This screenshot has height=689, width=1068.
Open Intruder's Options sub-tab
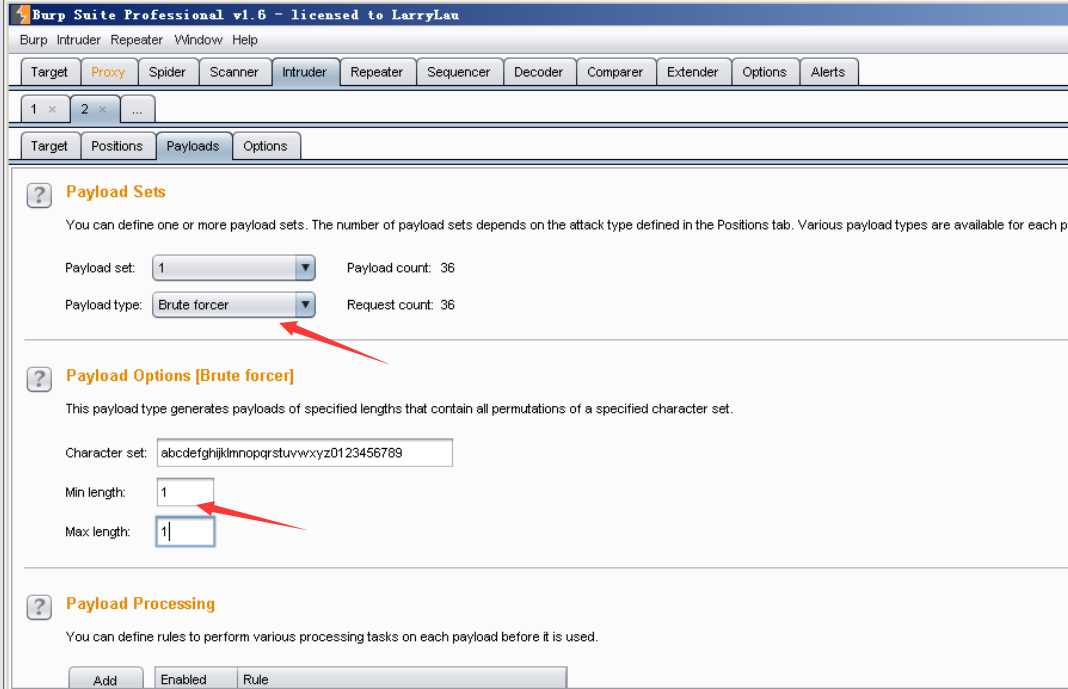(265, 146)
